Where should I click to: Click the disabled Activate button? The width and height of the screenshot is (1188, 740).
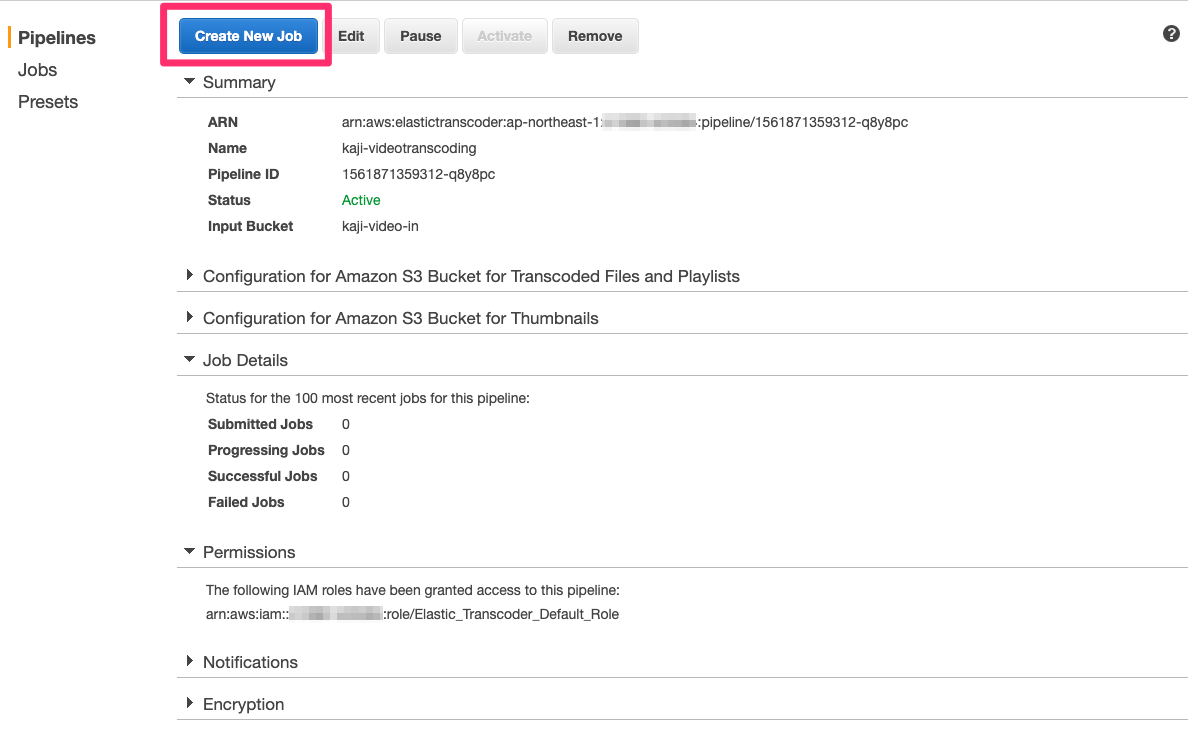[504, 36]
